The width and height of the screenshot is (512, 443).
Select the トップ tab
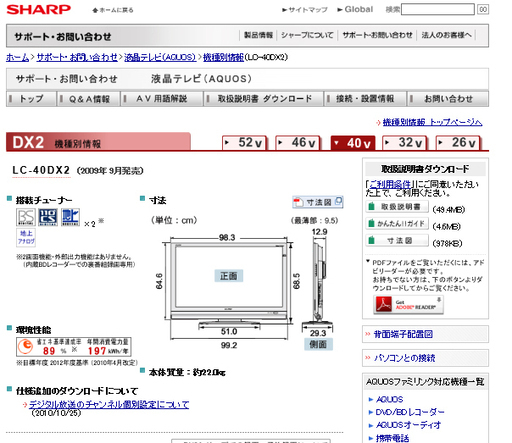pyautogui.click(x=31, y=99)
